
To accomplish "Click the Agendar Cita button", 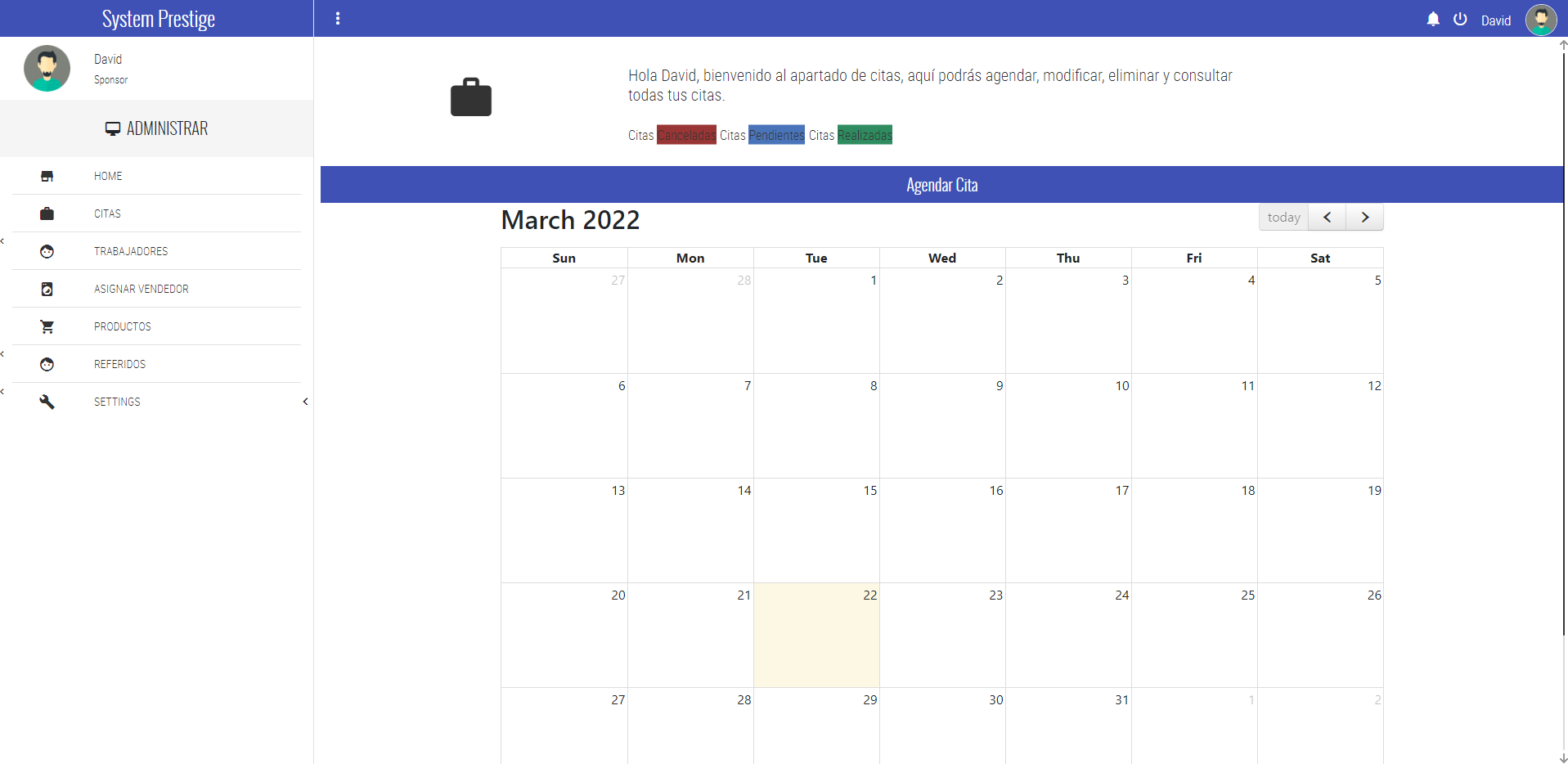I will pos(941,185).
